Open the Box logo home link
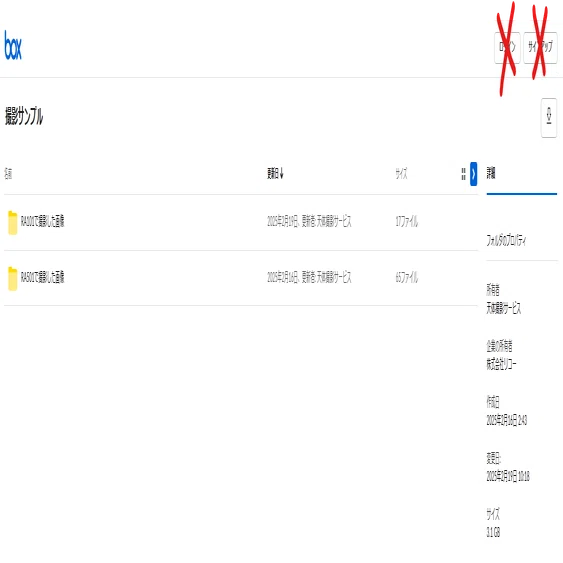The width and height of the screenshot is (563, 563). click(13, 45)
